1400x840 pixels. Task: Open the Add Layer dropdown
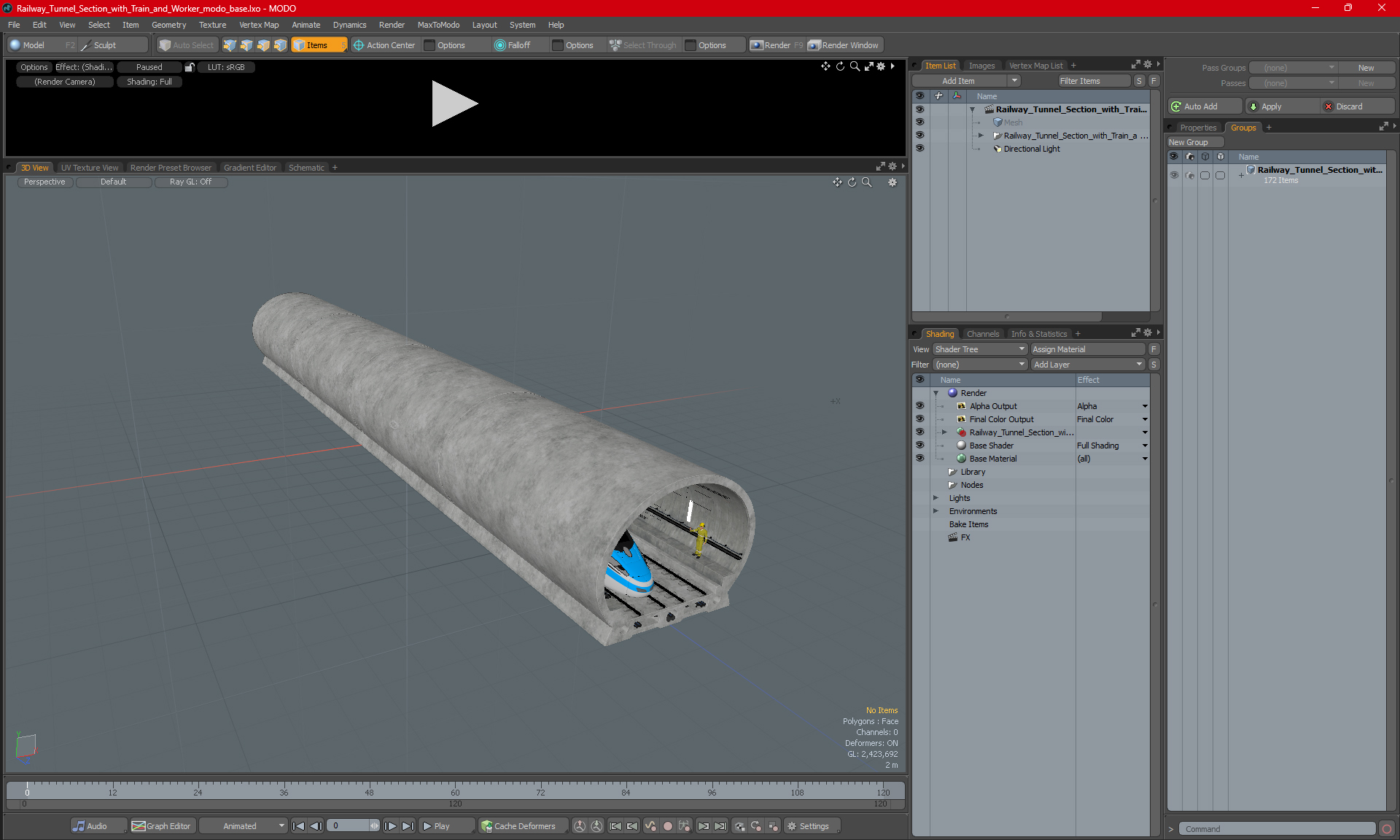[1088, 365]
